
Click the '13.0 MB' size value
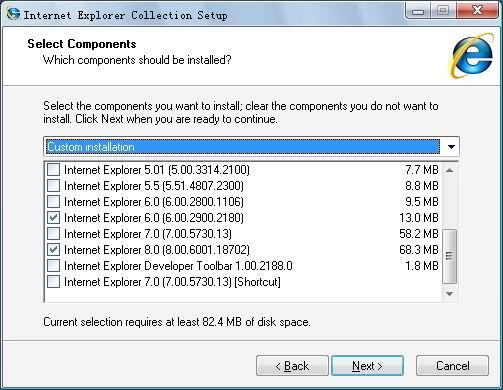tap(419, 218)
